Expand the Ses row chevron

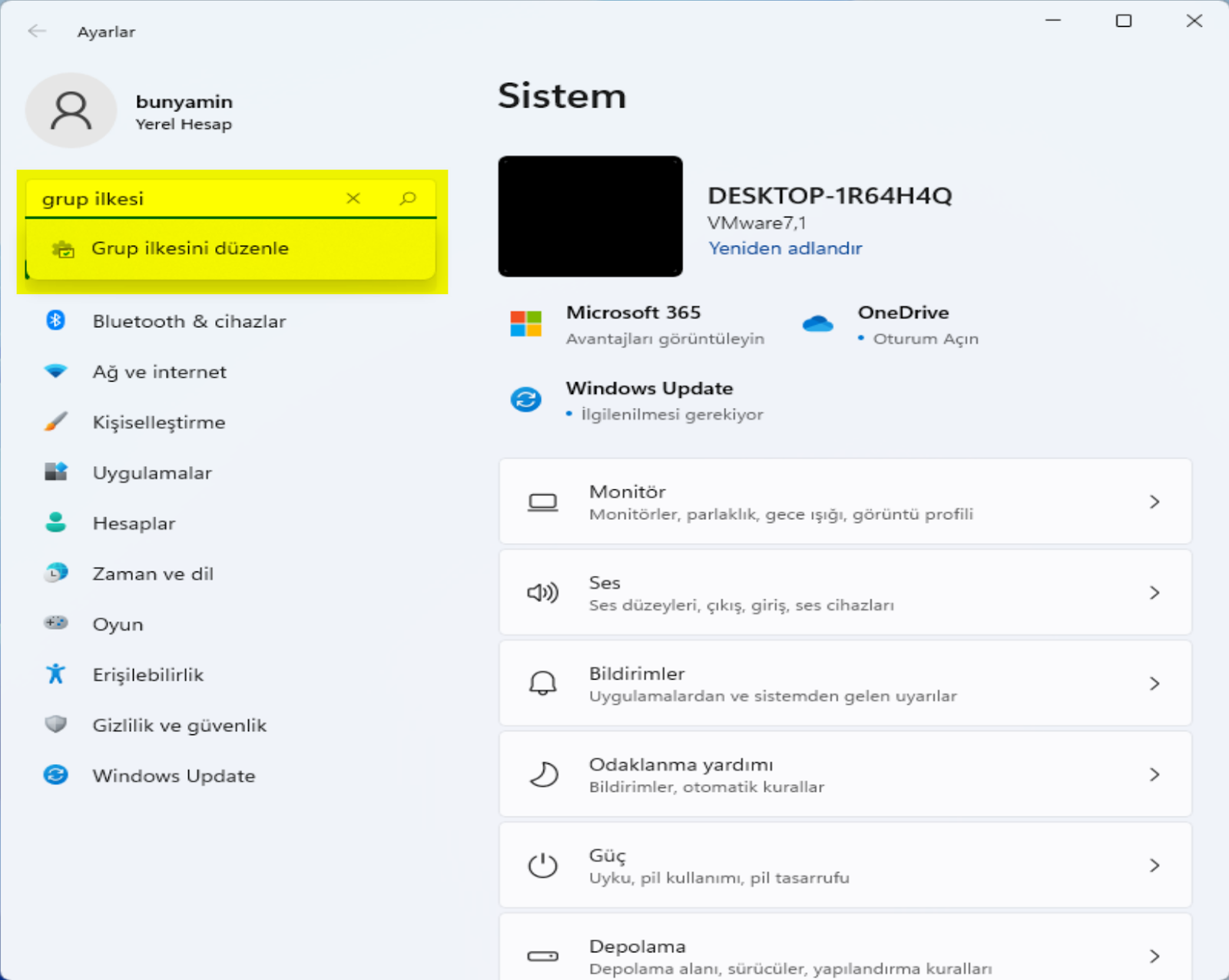(1154, 593)
